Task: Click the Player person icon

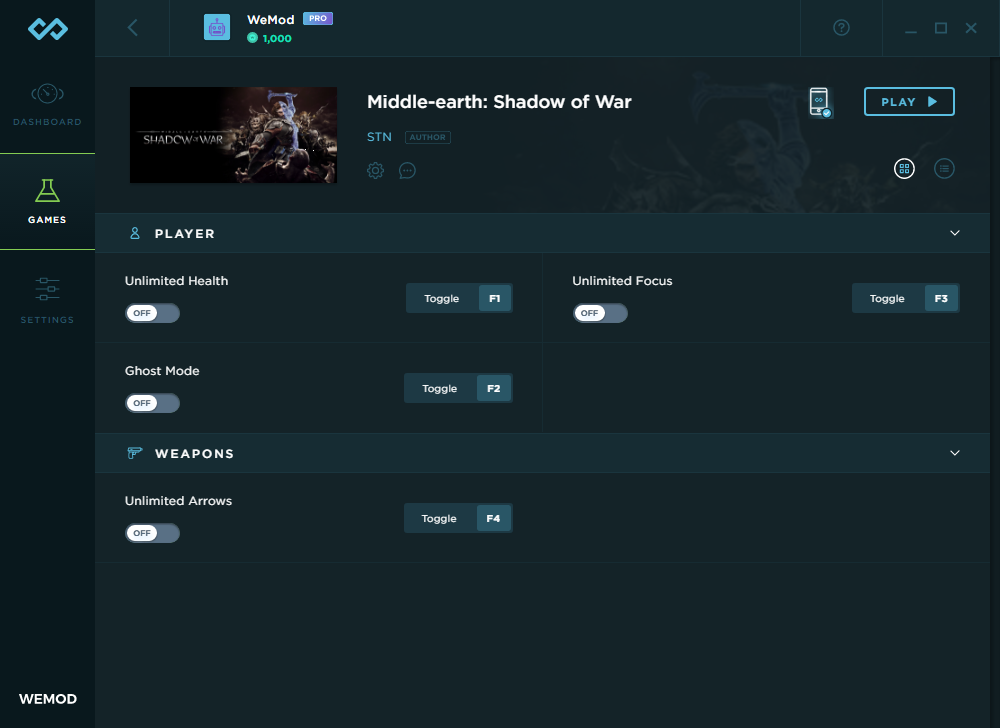Action: pos(135,233)
